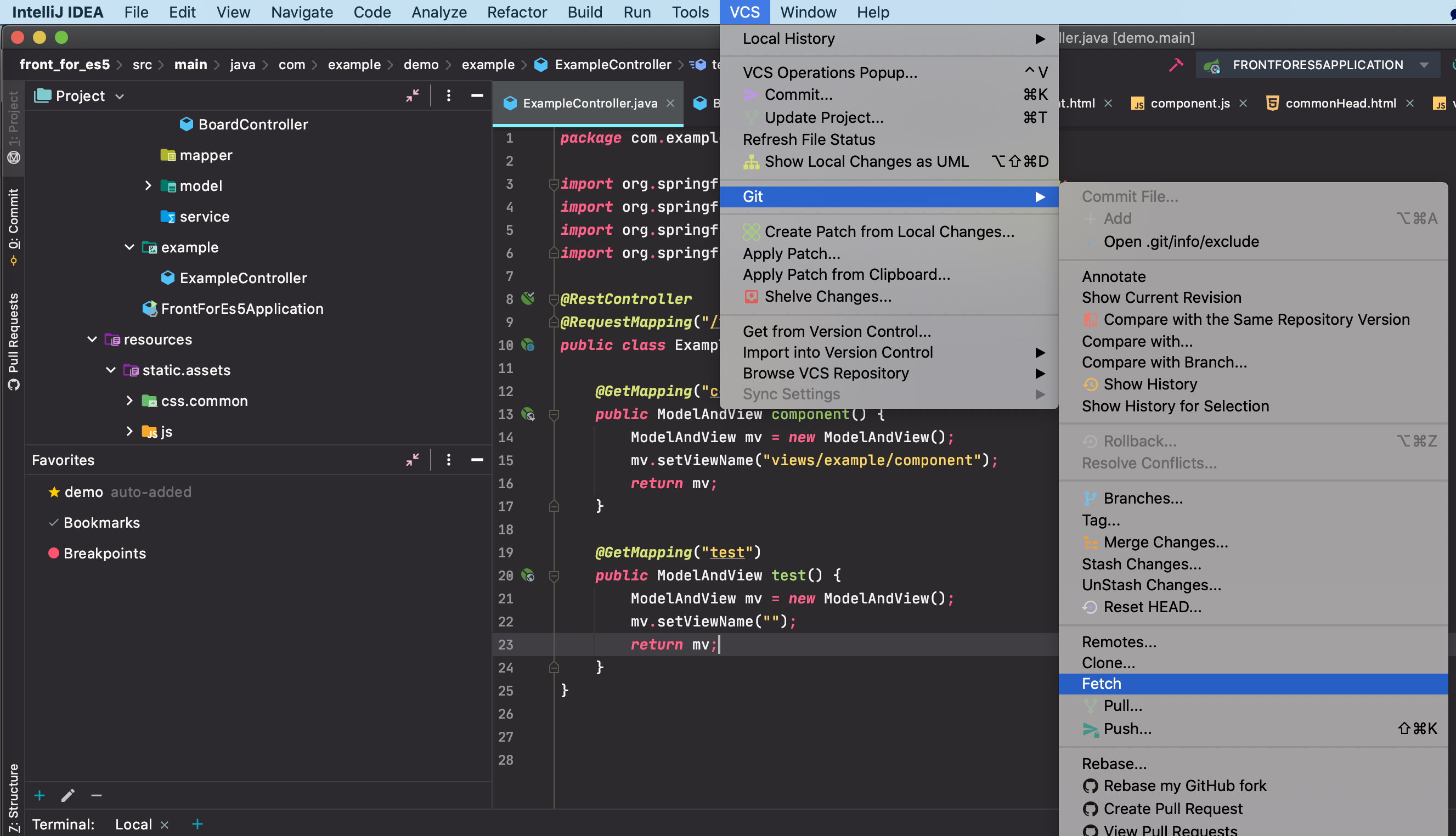Collapse all in Favorites panel
This screenshot has height=836, width=1456.
point(412,460)
